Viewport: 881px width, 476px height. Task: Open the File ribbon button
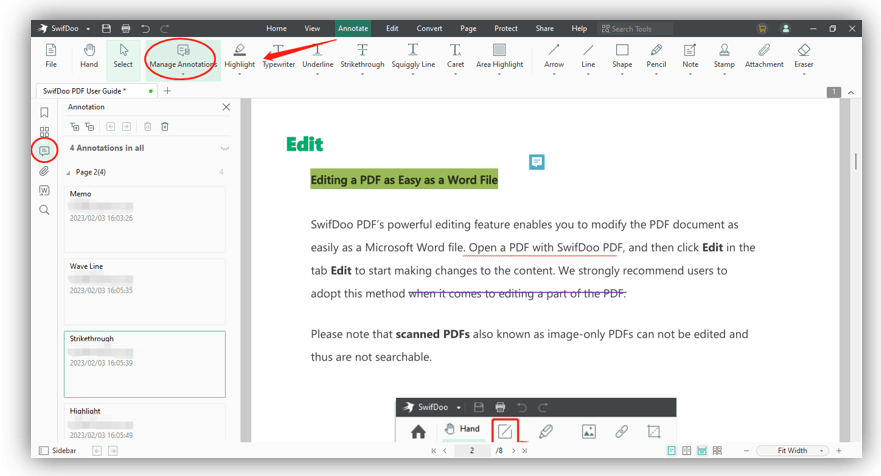(x=51, y=56)
